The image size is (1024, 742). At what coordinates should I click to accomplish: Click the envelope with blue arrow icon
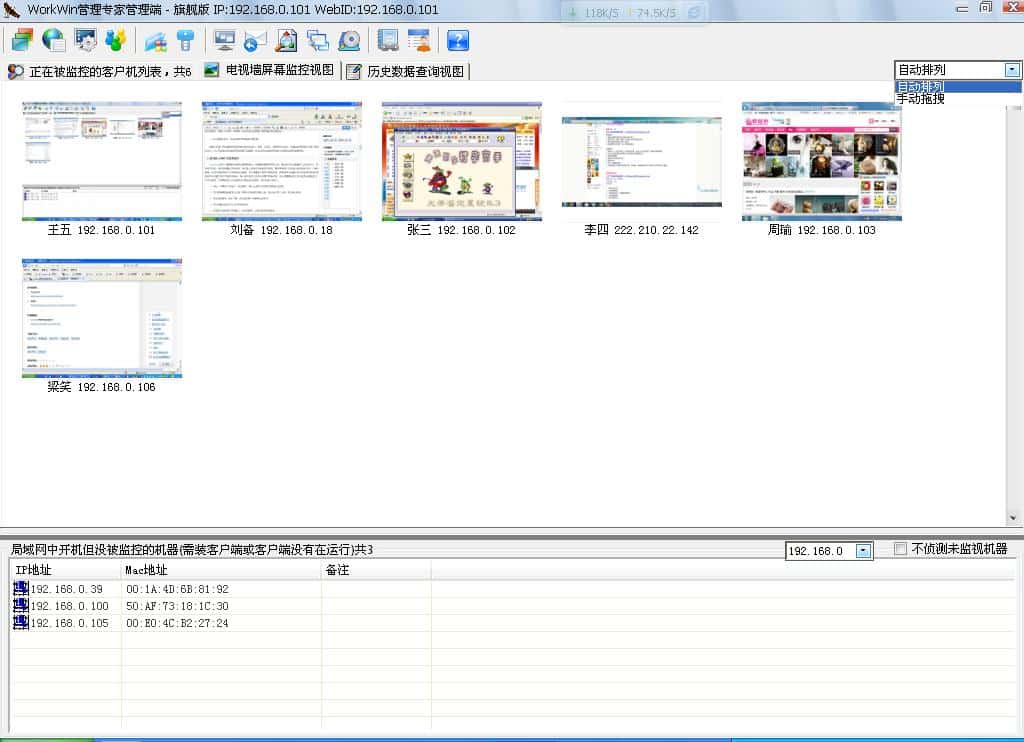coord(255,40)
